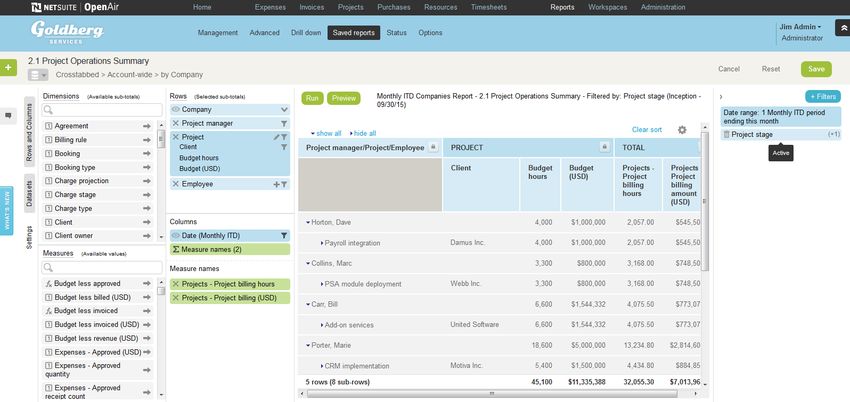Toggle lock on PROJECT column group
The height and width of the screenshot is (402, 850).
(604, 147)
